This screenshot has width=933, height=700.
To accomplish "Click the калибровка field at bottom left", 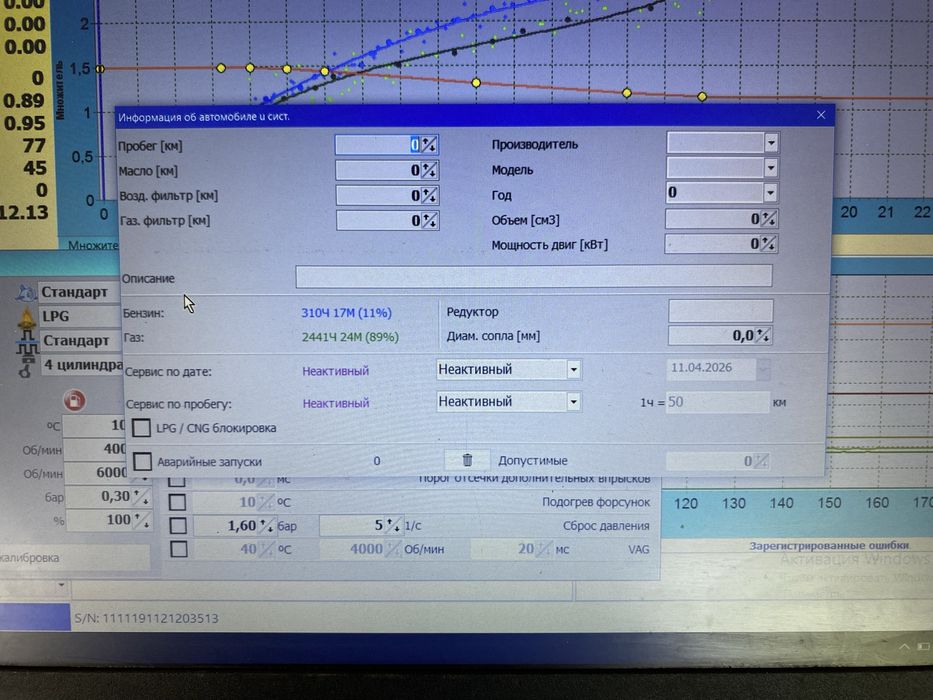I will tap(75, 558).
